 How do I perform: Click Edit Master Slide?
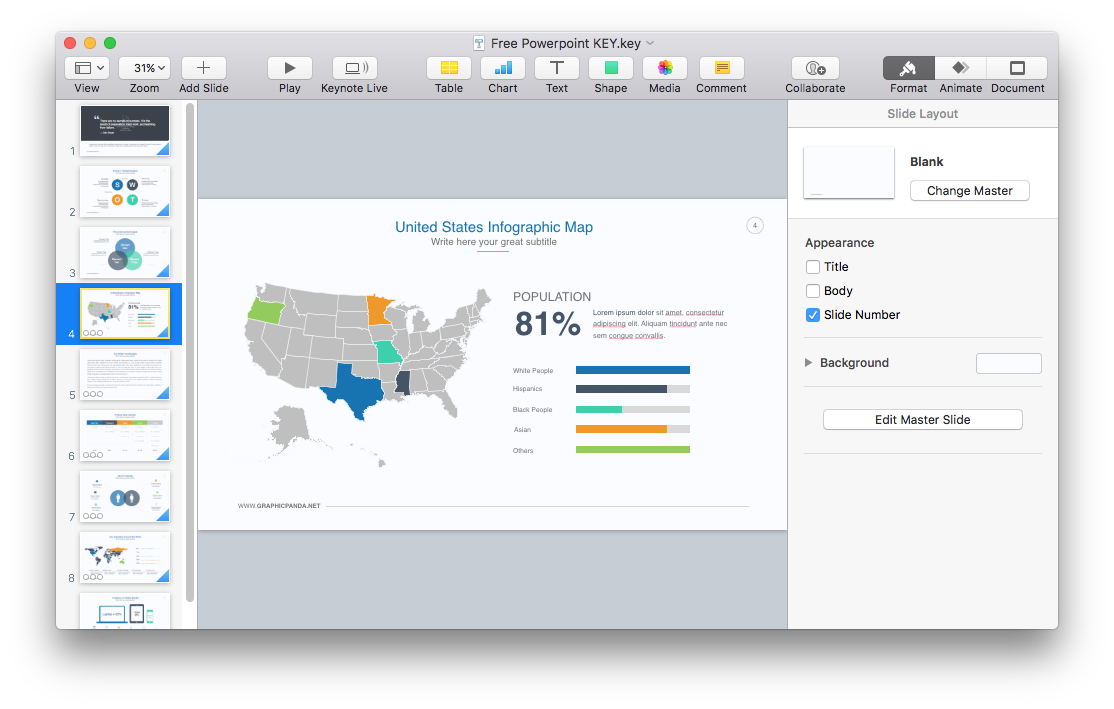(x=922, y=419)
